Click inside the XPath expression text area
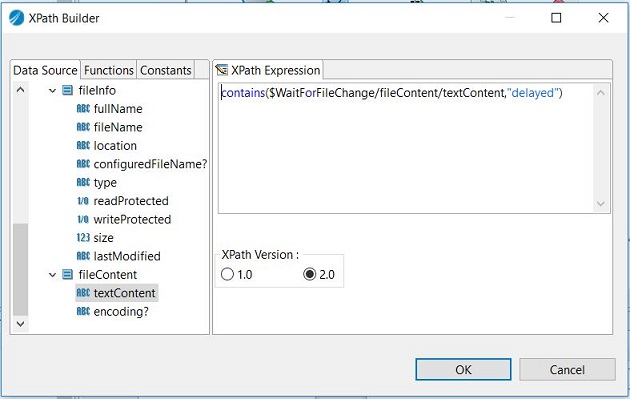The width and height of the screenshot is (630, 399). (x=406, y=148)
